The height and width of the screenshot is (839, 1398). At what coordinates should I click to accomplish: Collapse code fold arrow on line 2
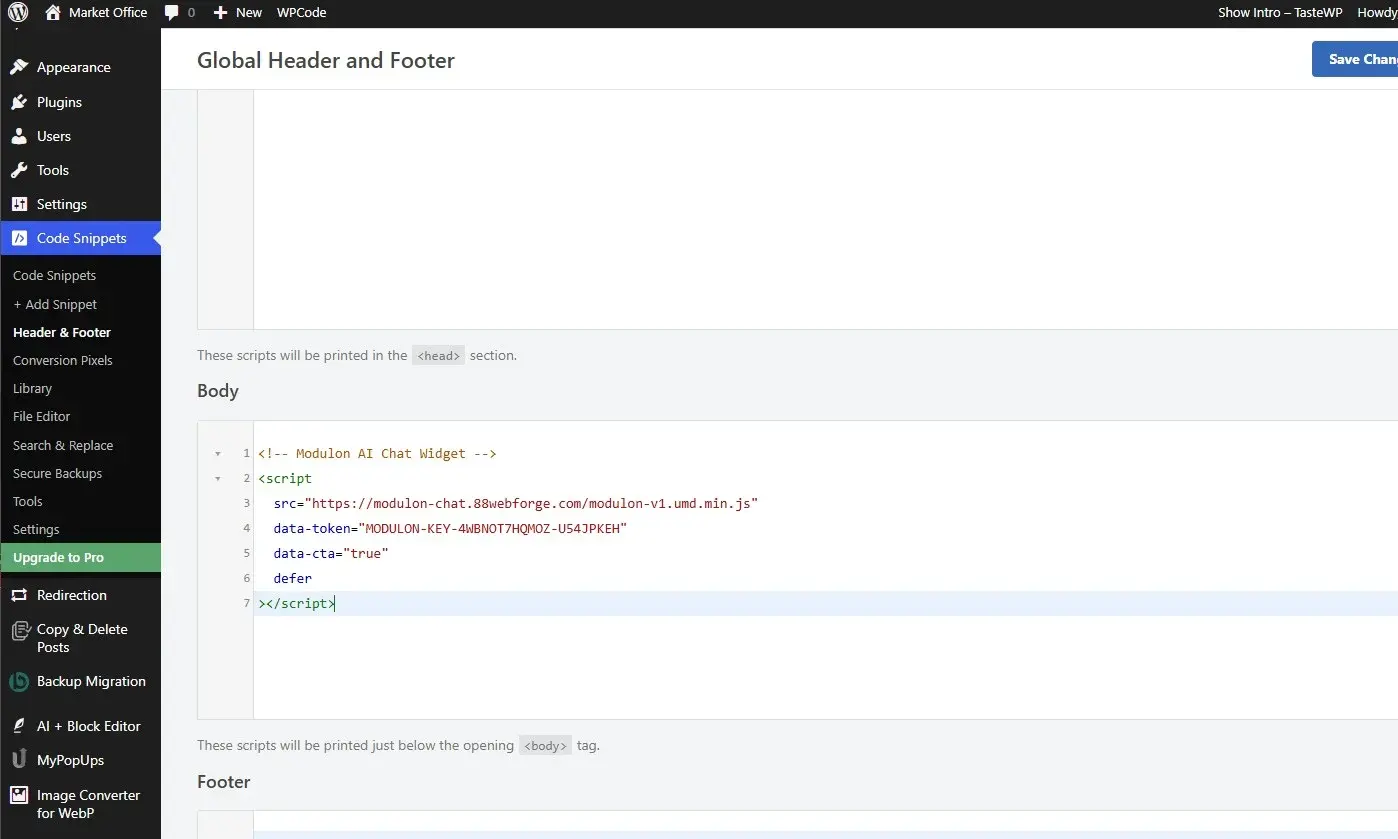coord(218,479)
